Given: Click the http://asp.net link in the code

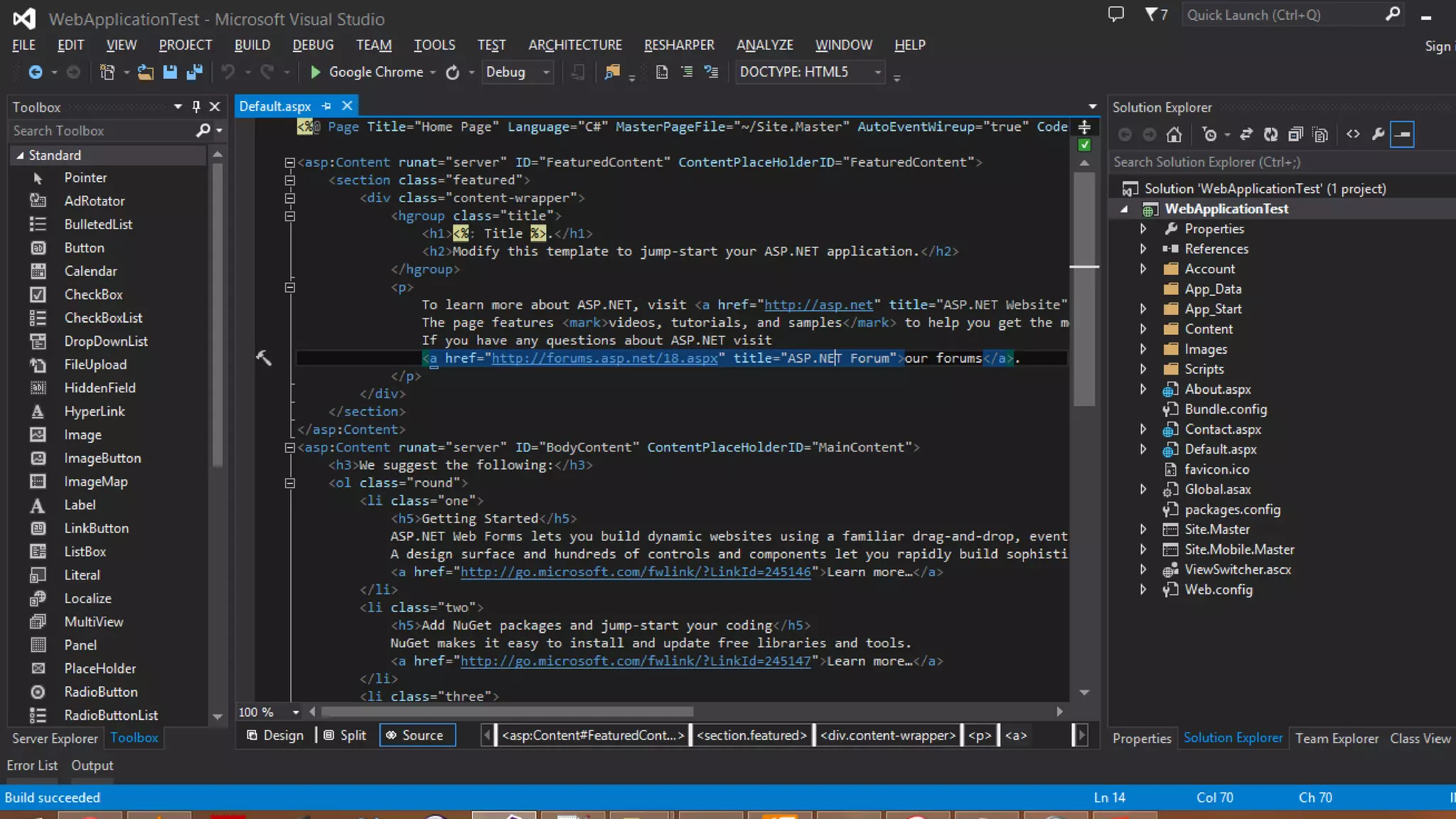Looking at the screenshot, I should (818, 304).
